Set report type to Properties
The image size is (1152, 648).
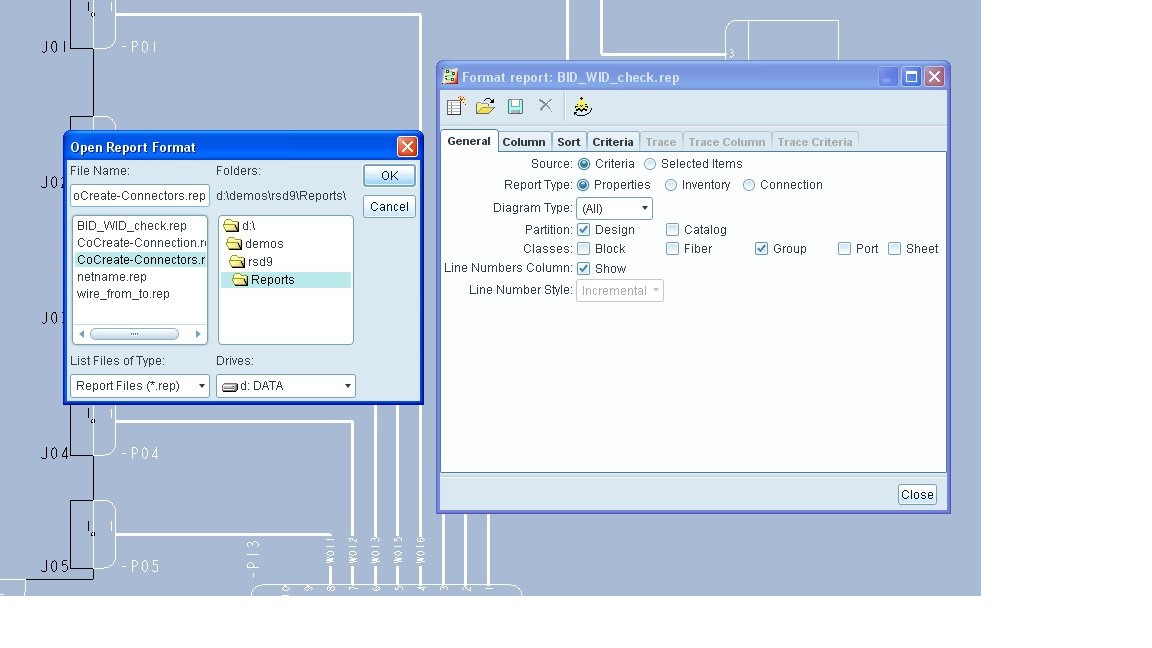tap(584, 185)
